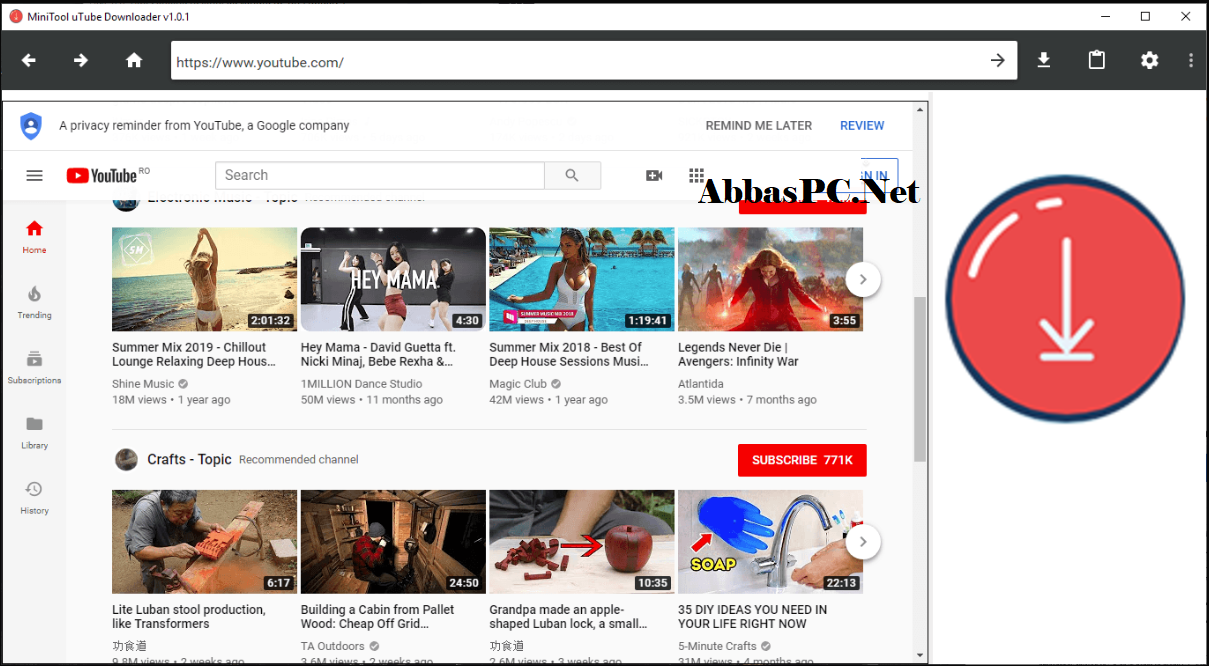
Task: Open Building a Cabin video thumbnail
Action: pyautogui.click(x=393, y=542)
